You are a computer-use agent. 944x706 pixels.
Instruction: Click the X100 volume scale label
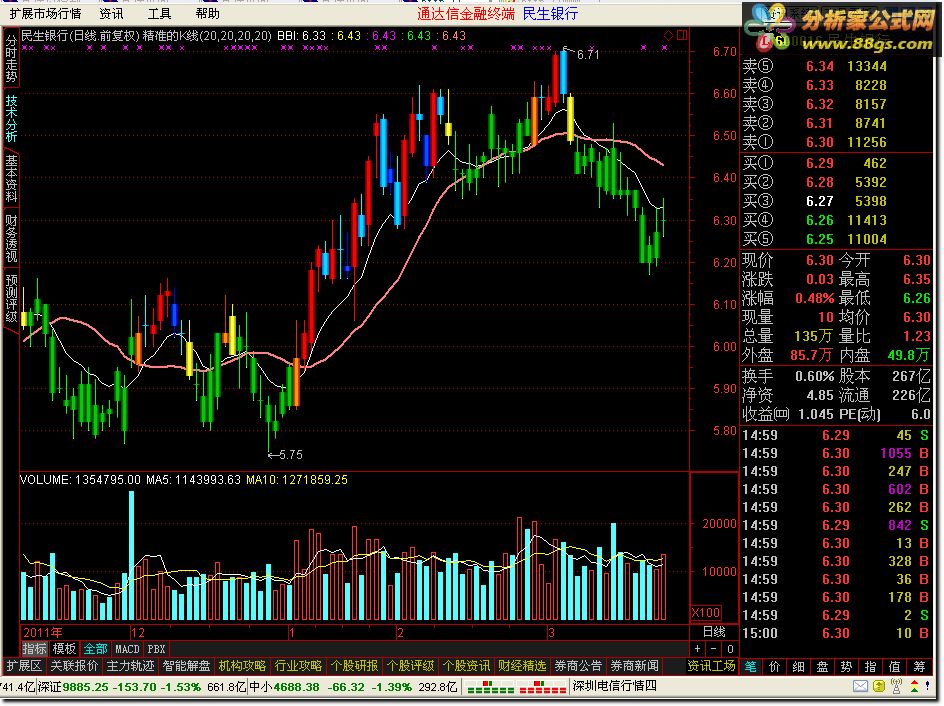pos(706,613)
